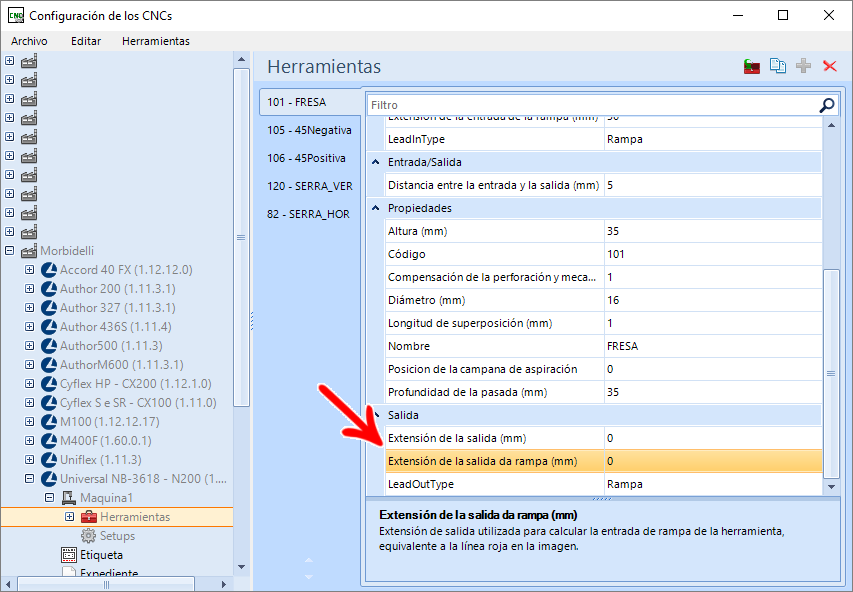Click the AuthorM600 machine icon
The height and width of the screenshot is (592, 853).
coord(49,365)
